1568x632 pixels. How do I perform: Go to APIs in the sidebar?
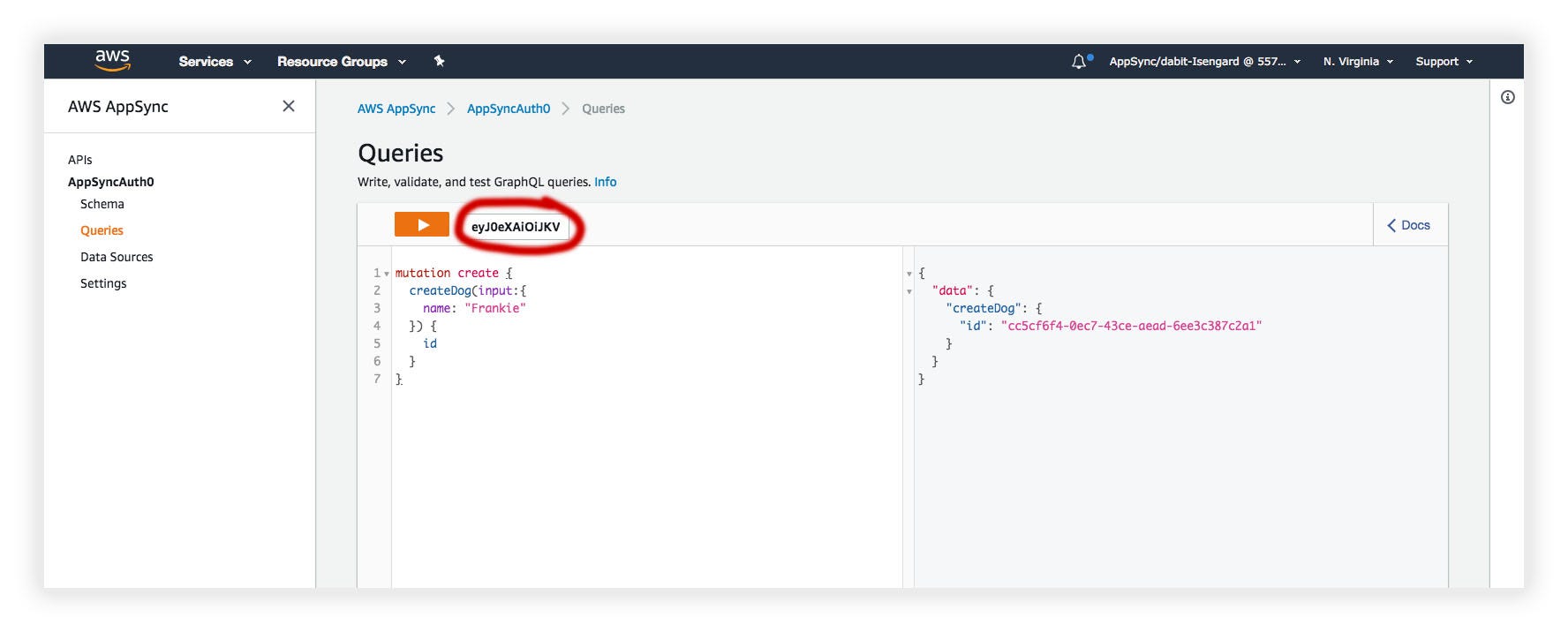coord(80,160)
